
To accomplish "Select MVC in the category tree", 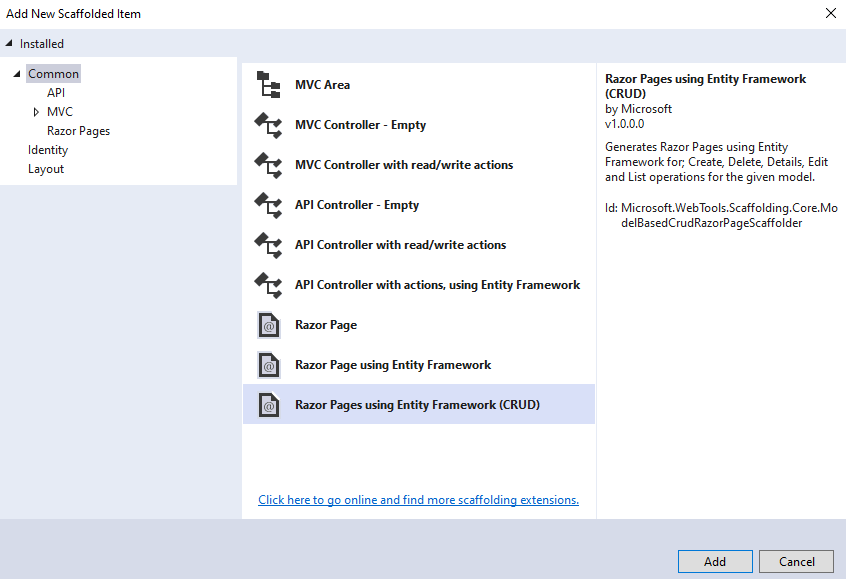I will 60,112.
